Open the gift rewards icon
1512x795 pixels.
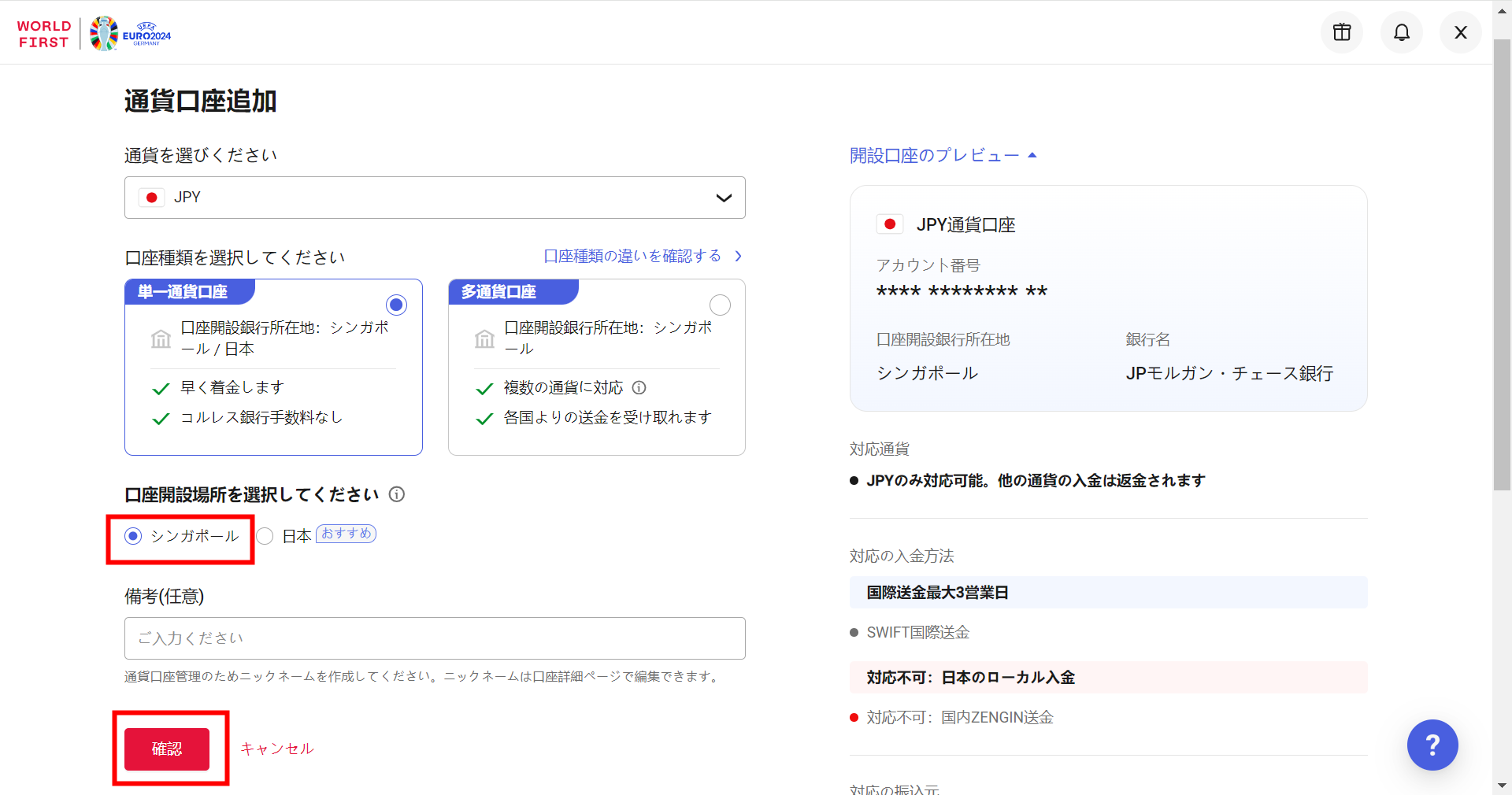point(1341,32)
